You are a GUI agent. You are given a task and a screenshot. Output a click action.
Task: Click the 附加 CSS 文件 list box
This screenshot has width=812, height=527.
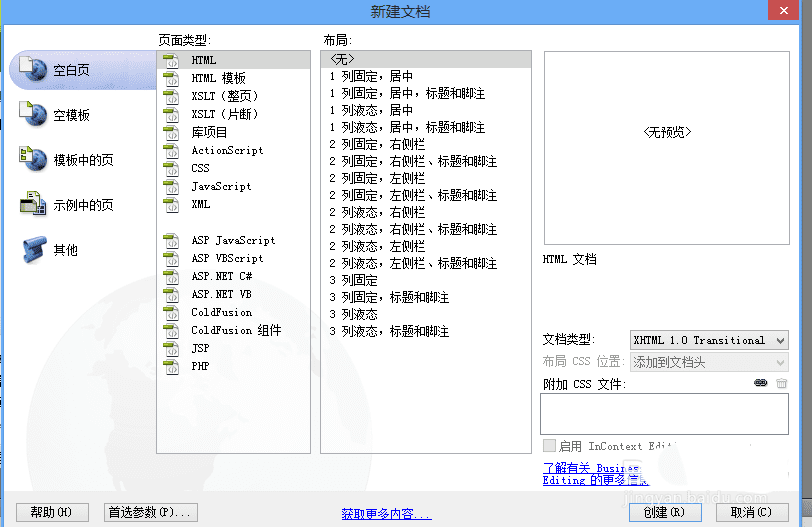[x=664, y=414]
